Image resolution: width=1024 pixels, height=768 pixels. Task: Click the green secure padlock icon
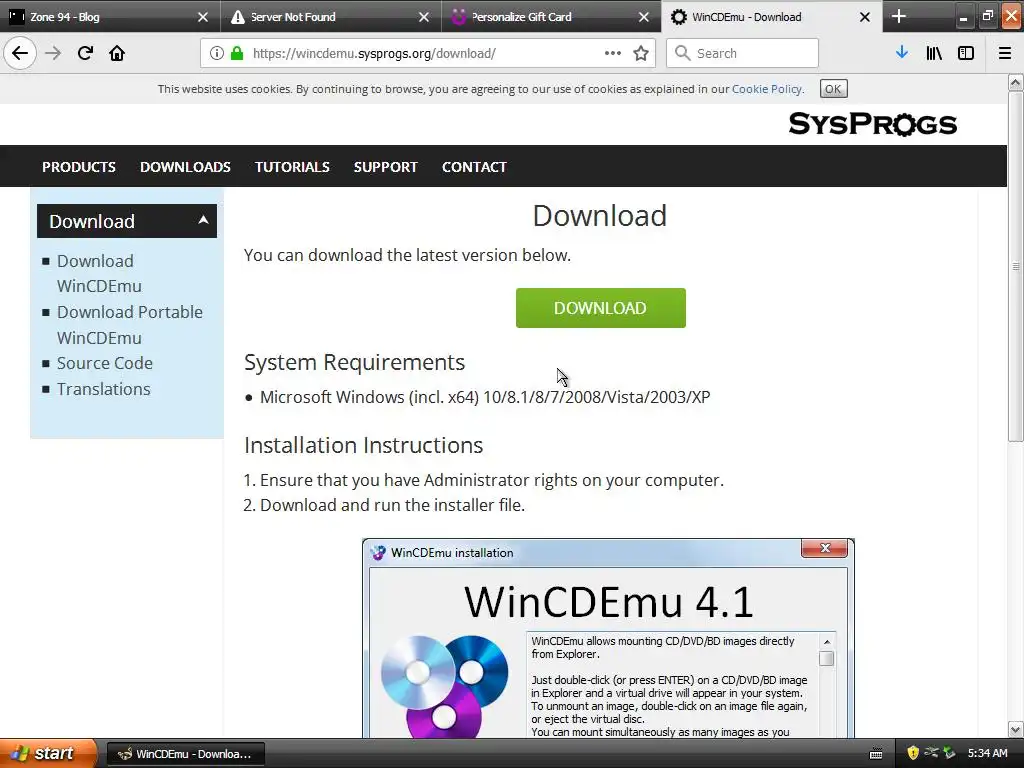[237, 54]
